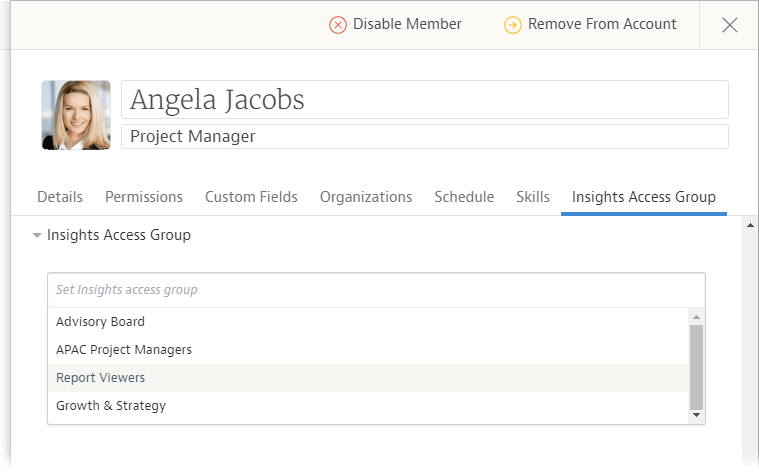759x473 pixels.
Task: Switch to the Schedule tab
Action: [464, 197]
